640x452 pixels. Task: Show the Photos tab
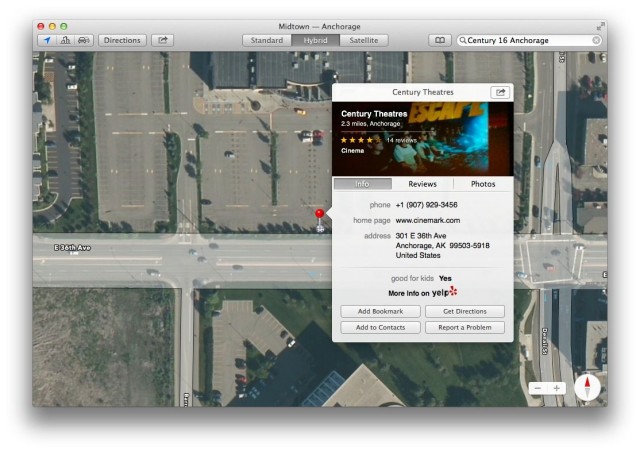pyautogui.click(x=483, y=184)
